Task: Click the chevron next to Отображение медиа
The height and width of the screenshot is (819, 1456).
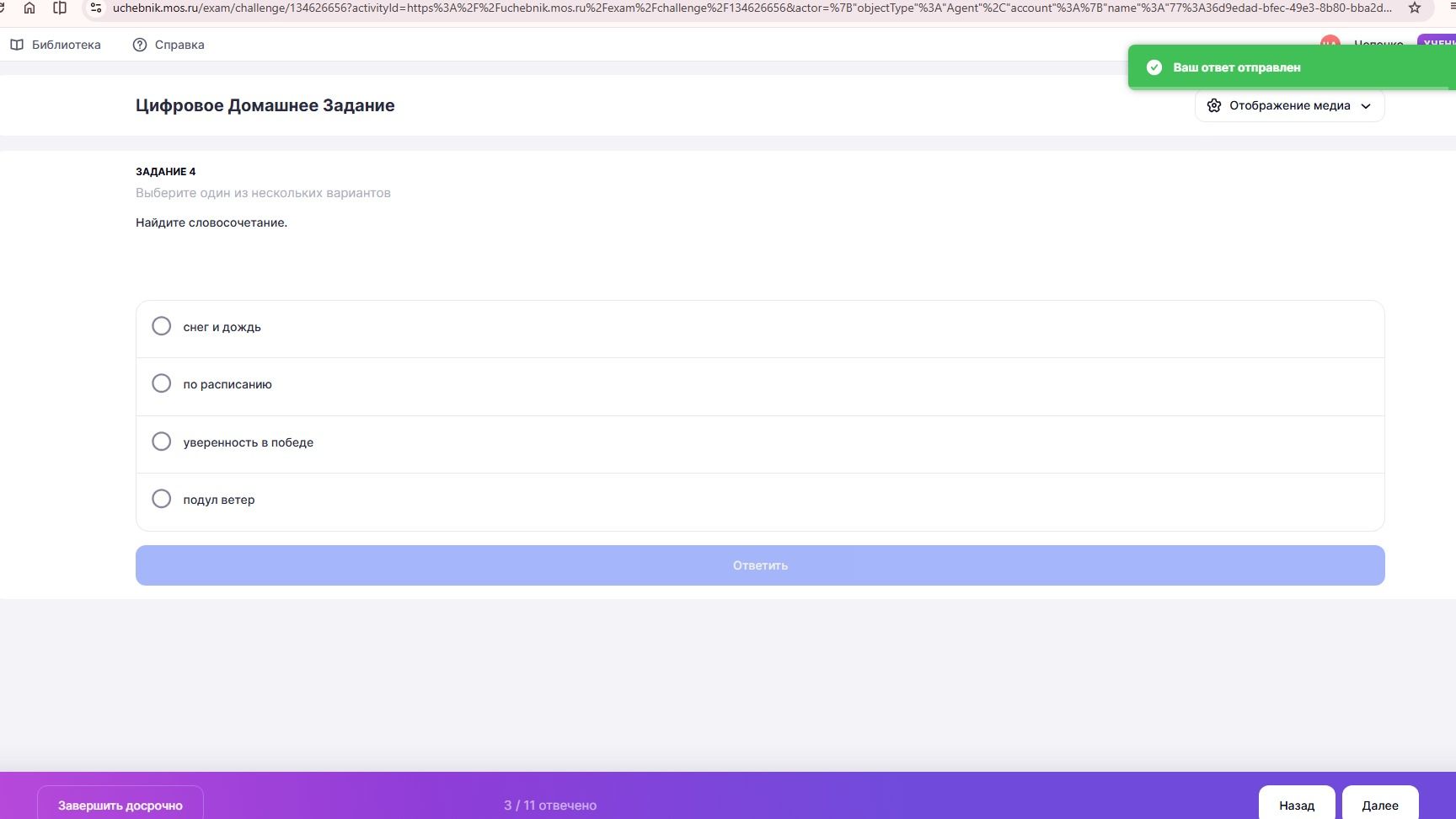Action: click(x=1366, y=106)
